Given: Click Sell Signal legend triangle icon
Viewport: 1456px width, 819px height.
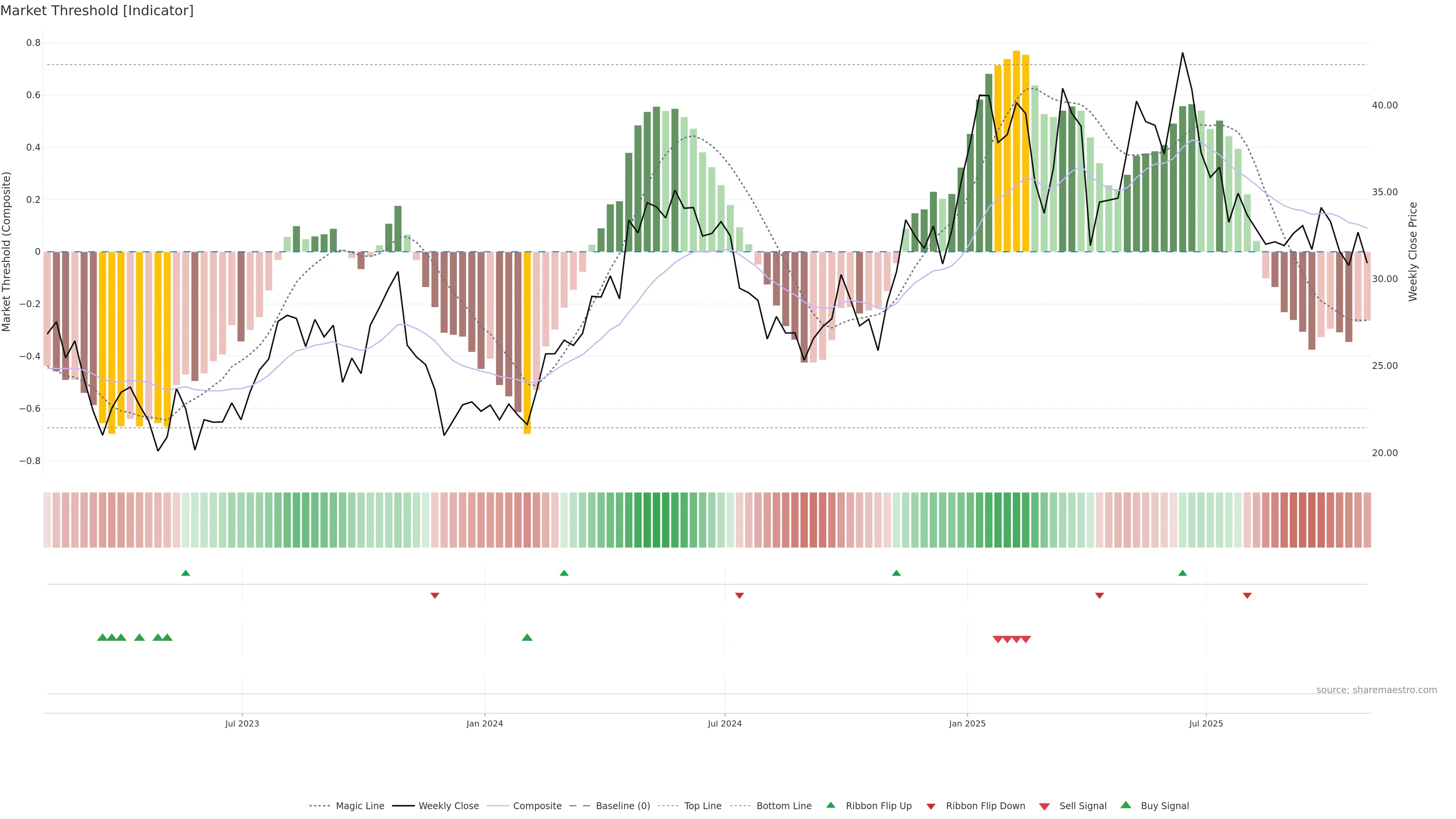Looking at the screenshot, I should [1045, 806].
